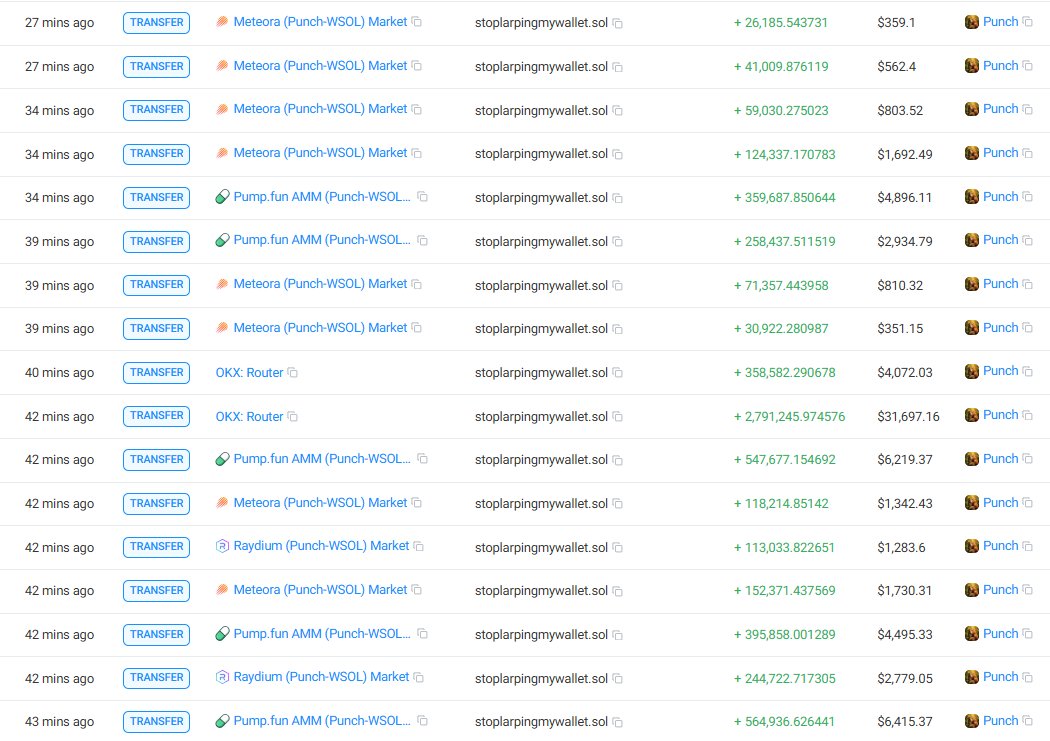Screen dimensions: 1050x741
Task: Click the value $1,730.31
Action: (x=905, y=590)
